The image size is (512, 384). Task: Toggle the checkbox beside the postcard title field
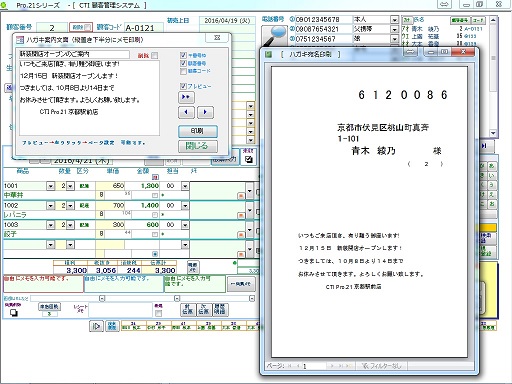[x=154, y=55]
